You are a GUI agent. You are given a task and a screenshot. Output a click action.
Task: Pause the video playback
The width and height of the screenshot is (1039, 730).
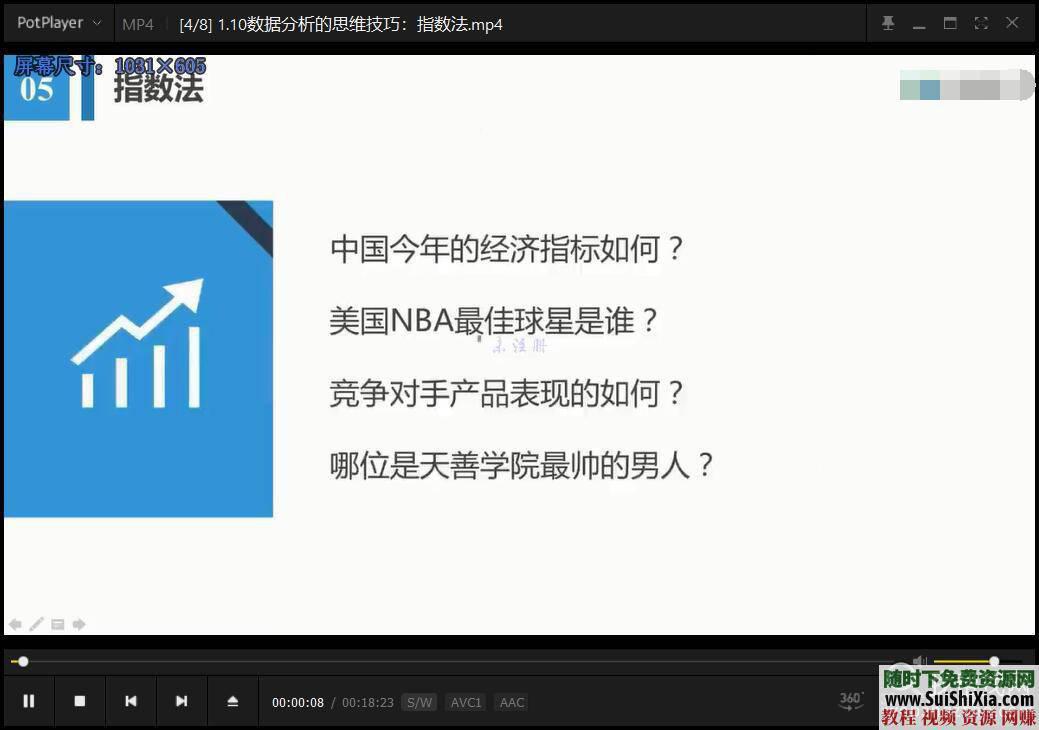tap(28, 701)
